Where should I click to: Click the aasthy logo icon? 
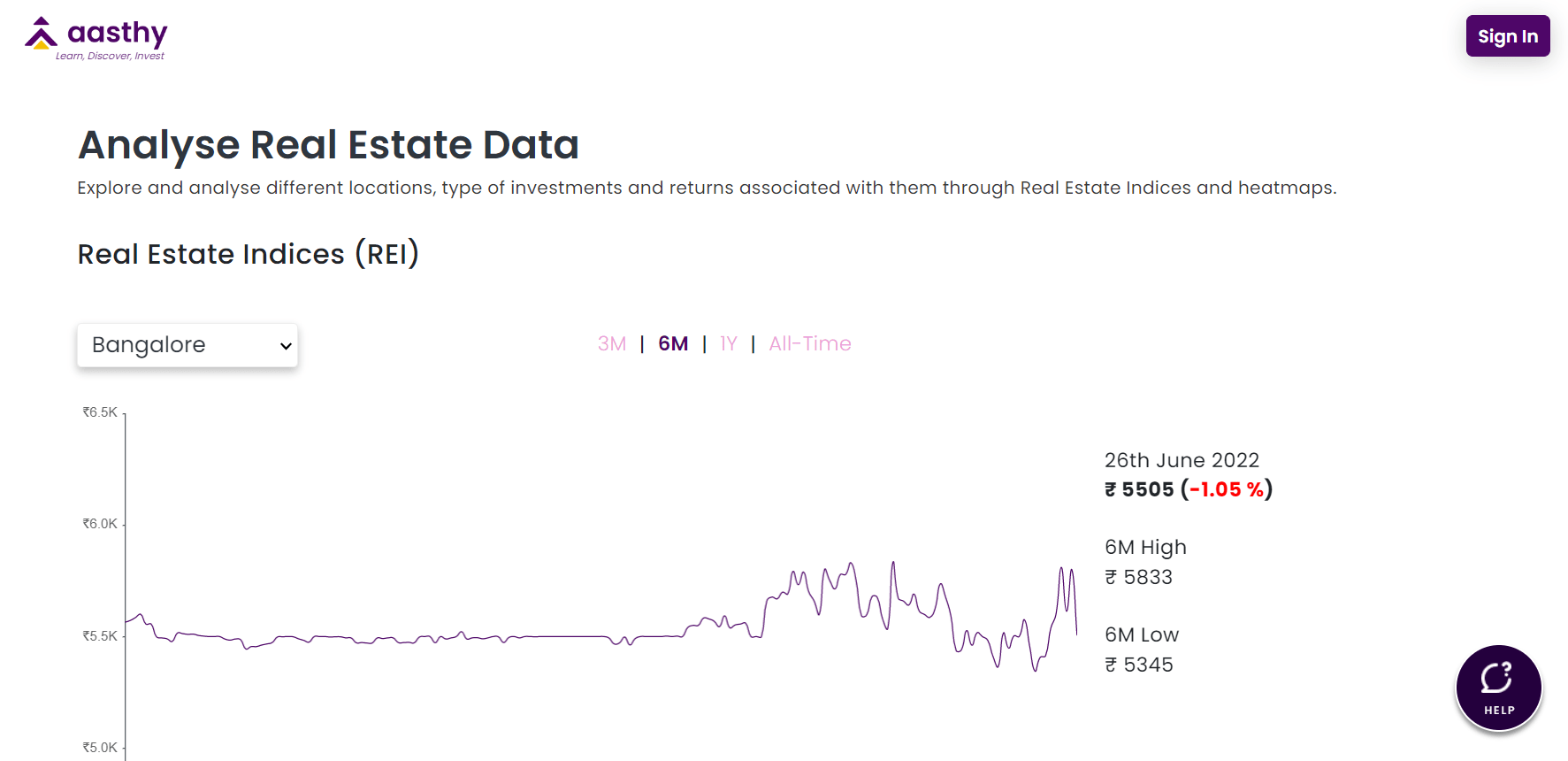(41, 34)
